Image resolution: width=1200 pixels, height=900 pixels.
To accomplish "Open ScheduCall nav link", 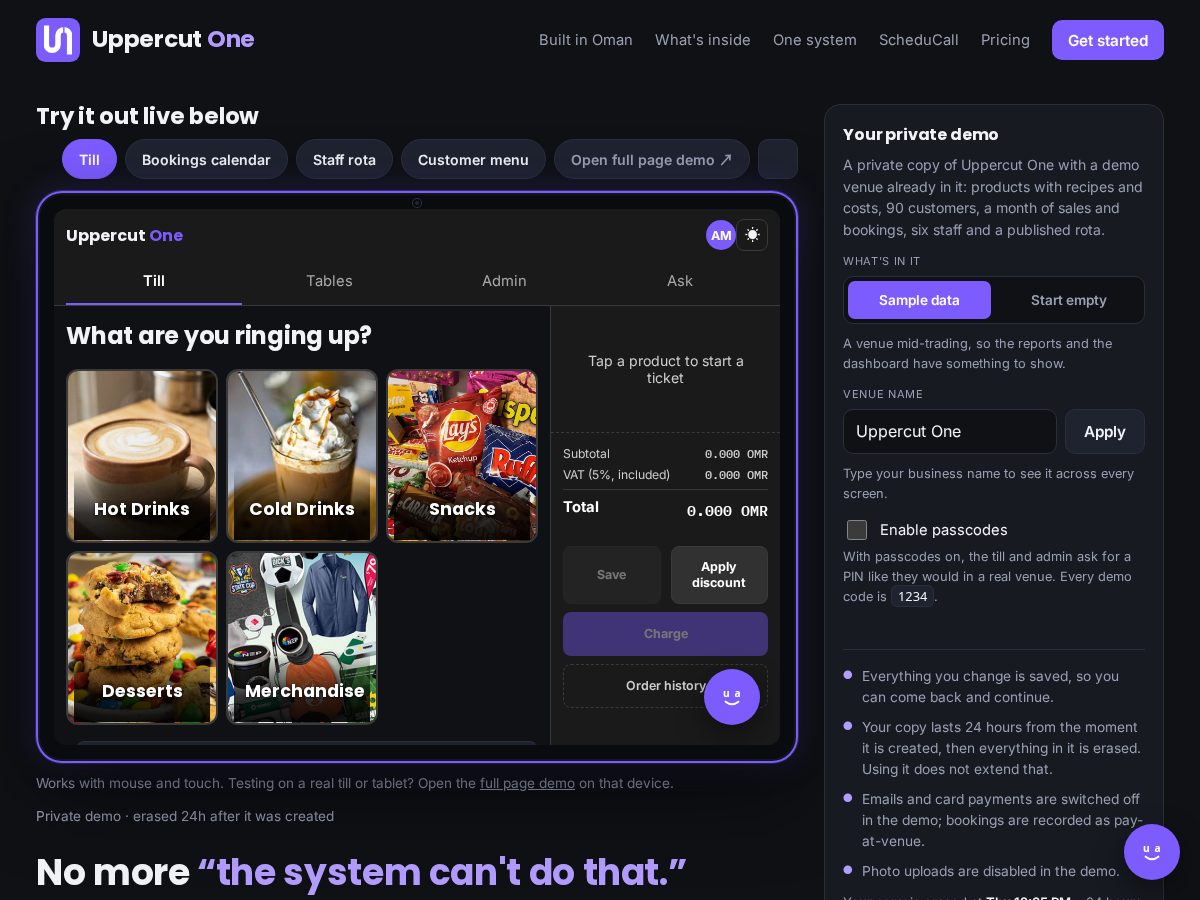I will coord(919,40).
